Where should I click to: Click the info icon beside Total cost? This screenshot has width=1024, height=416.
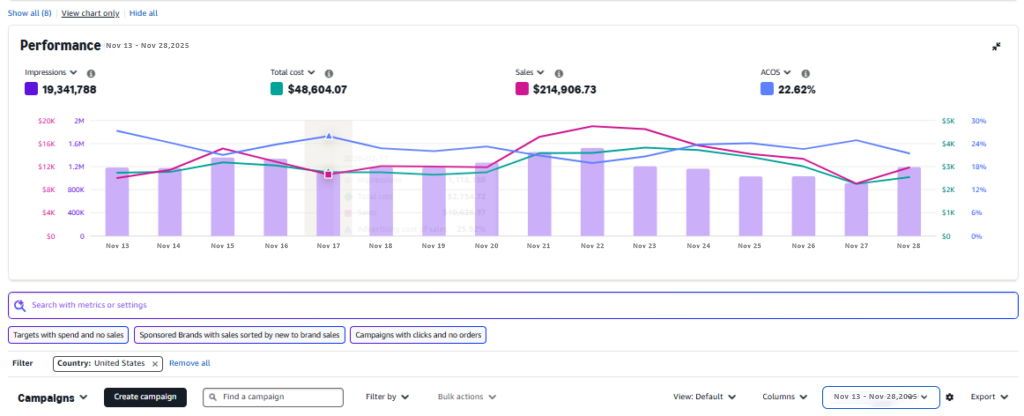(x=329, y=73)
